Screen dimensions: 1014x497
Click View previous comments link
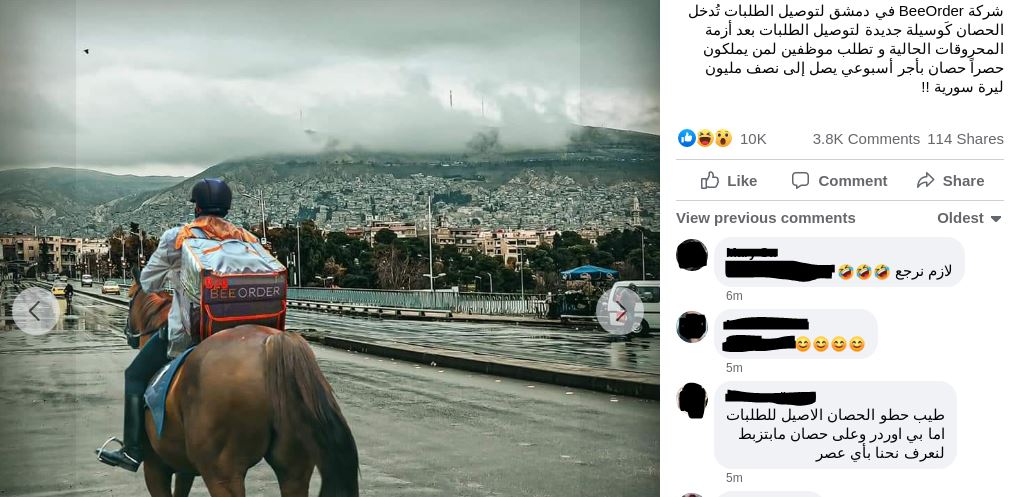pyautogui.click(x=766, y=218)
